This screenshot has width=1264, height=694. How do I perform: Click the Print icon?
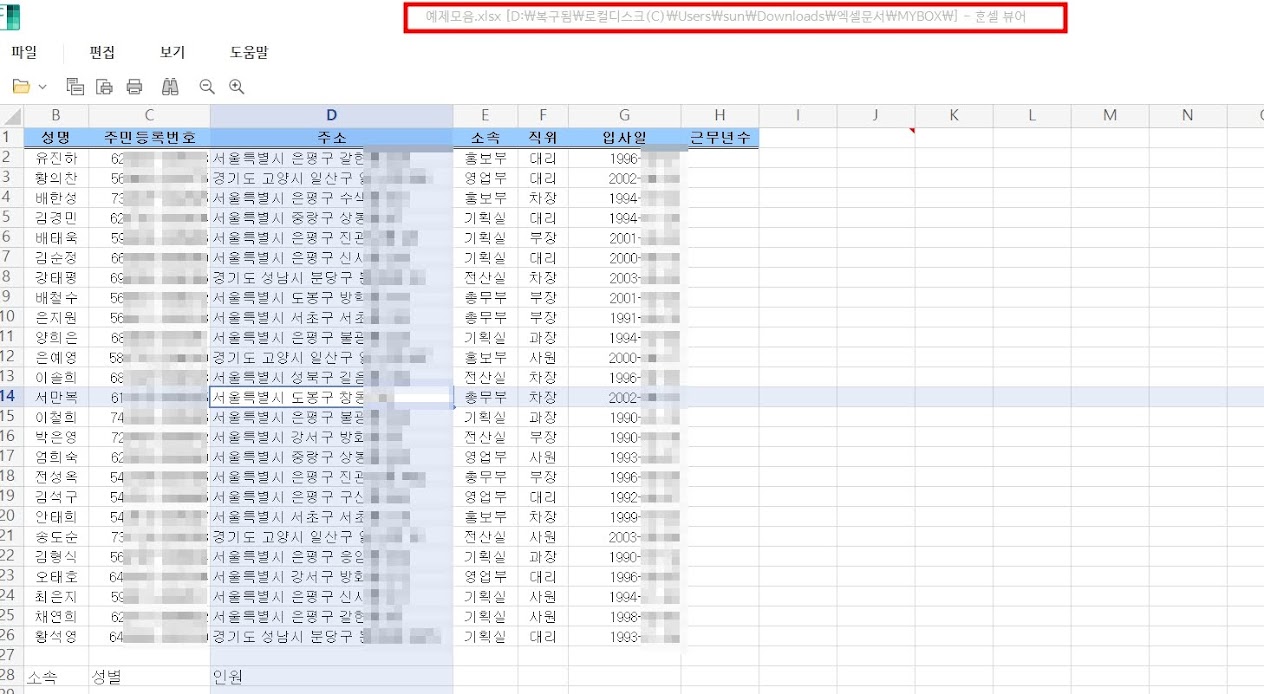tap(134, 87)
